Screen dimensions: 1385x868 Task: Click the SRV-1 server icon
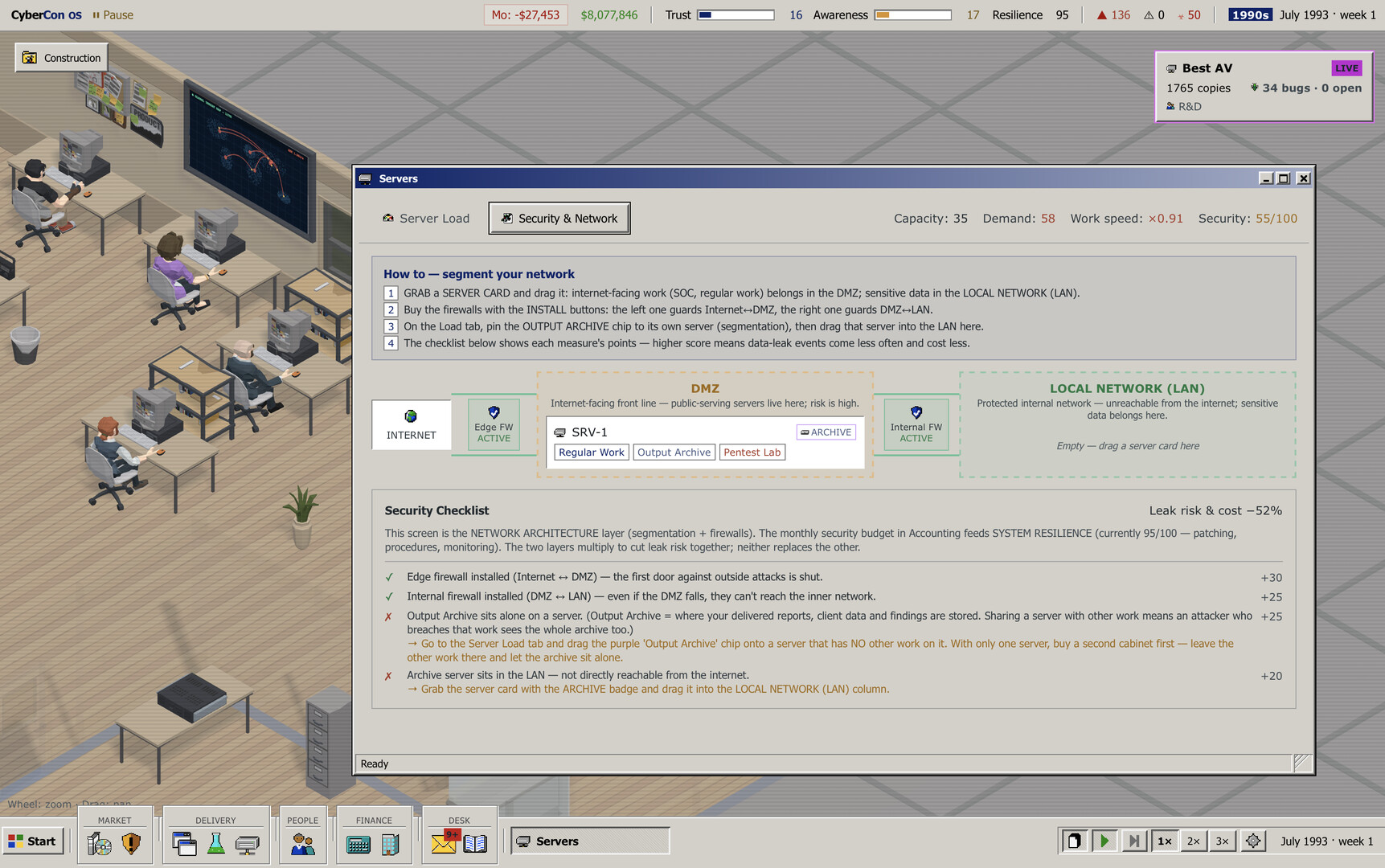(560, 432)
